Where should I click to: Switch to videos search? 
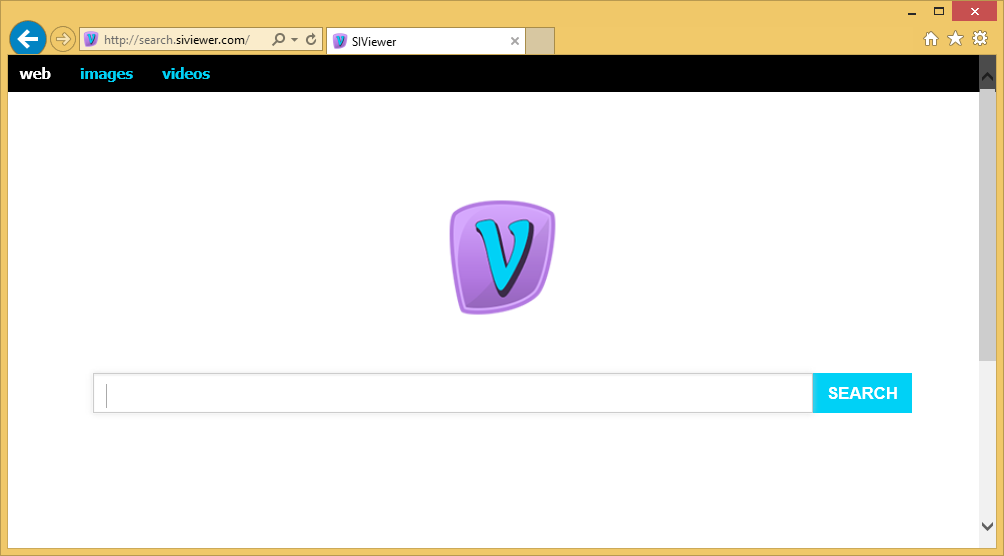pos(186,74)
